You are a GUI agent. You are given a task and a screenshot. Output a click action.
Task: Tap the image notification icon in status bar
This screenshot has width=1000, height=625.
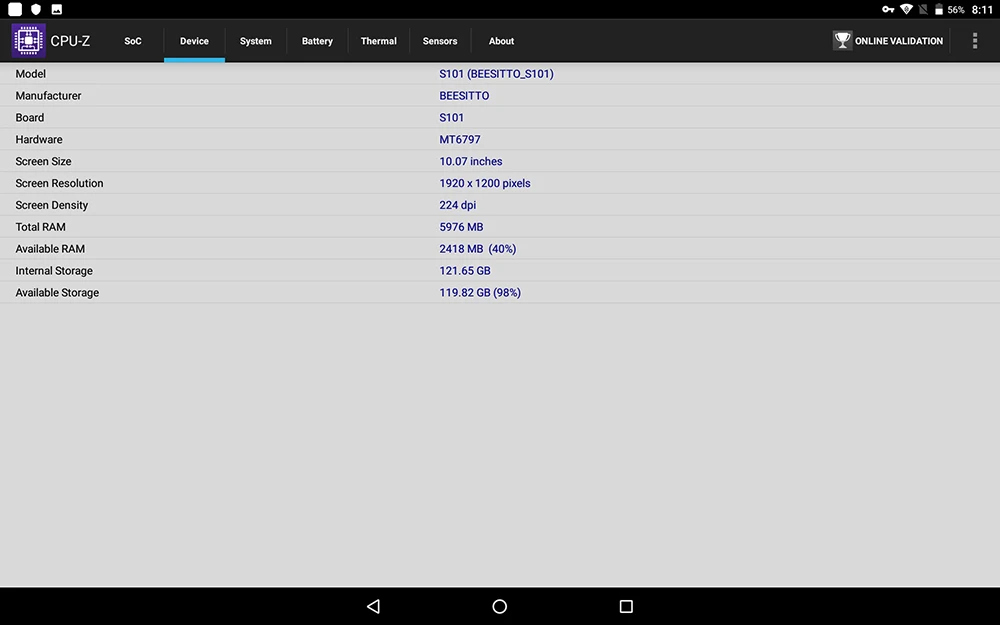click(x=57, y=9)
